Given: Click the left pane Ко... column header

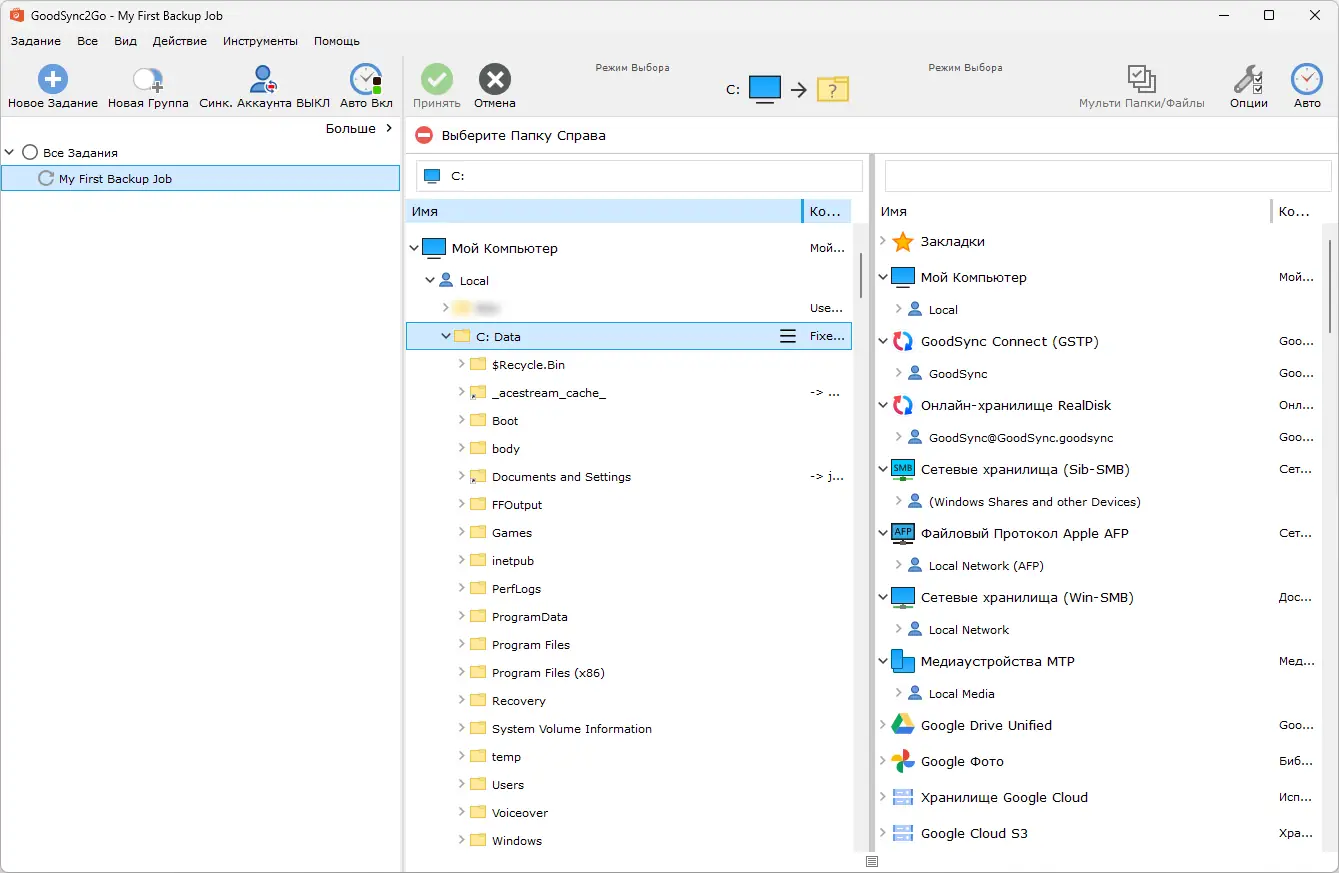Looking at the screenshot, I should pos(827,211).
